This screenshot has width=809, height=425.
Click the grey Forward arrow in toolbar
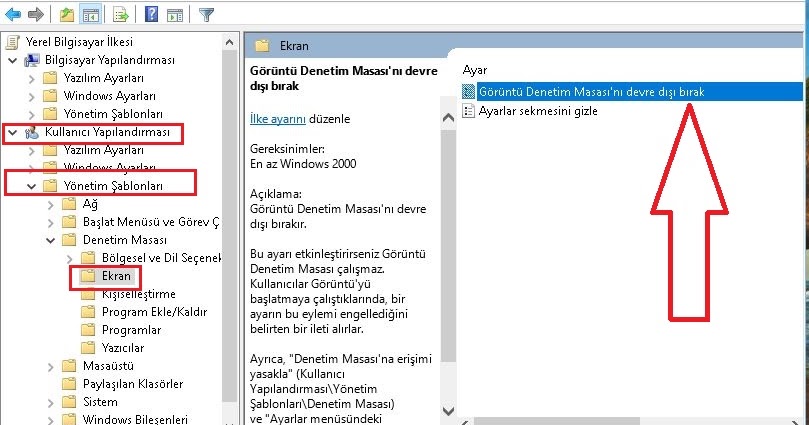35,14
